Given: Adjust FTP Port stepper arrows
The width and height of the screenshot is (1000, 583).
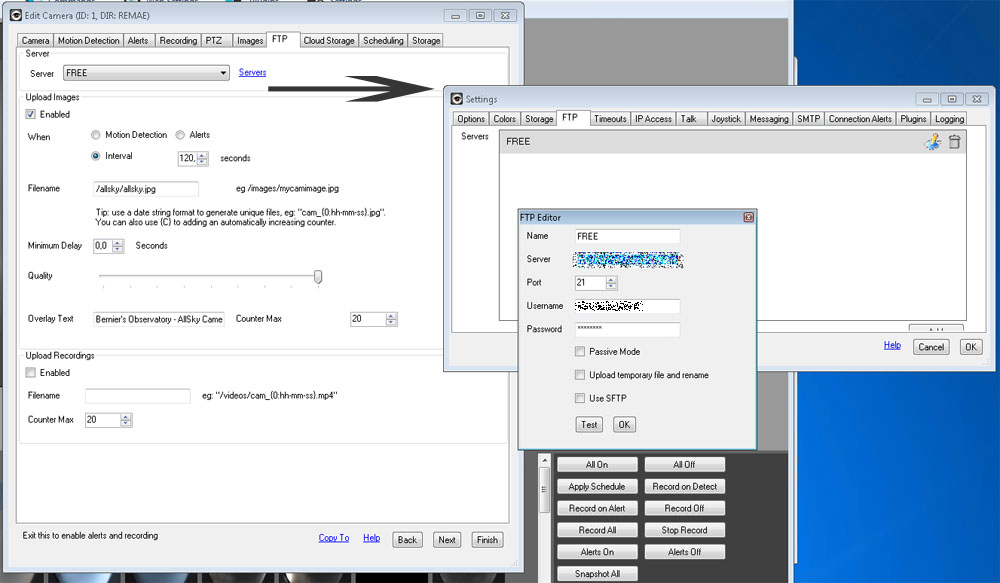Looking at the screenshot, I should point(611,283).
